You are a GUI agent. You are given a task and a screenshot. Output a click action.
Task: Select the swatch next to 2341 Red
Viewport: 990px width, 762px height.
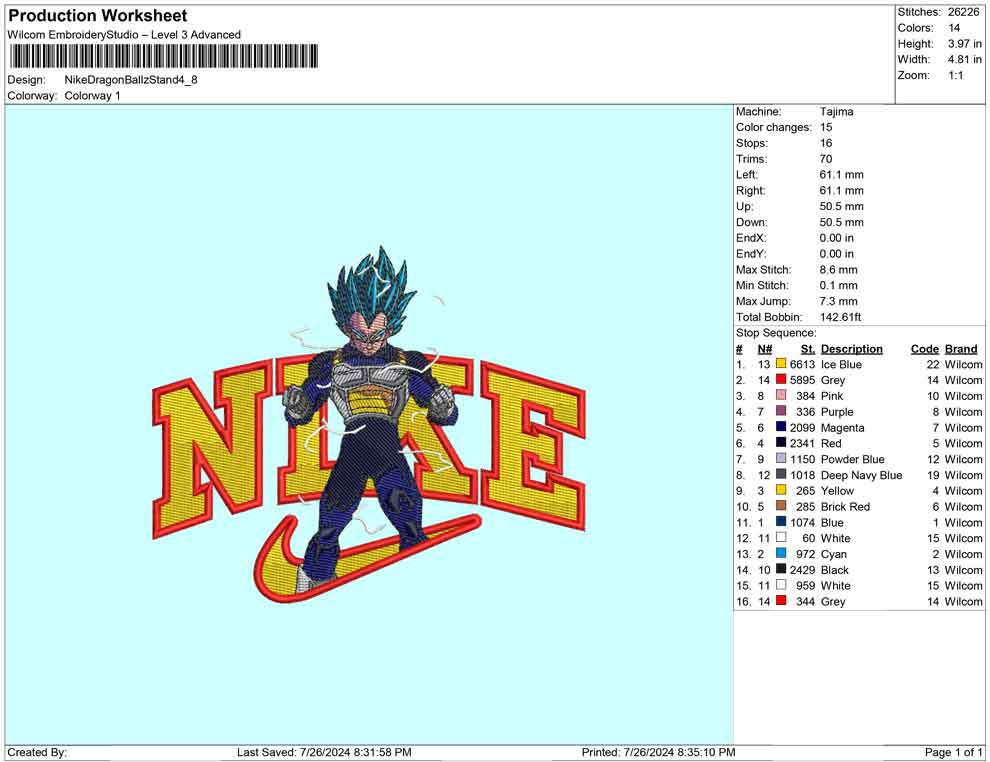(x=781, y=443)
